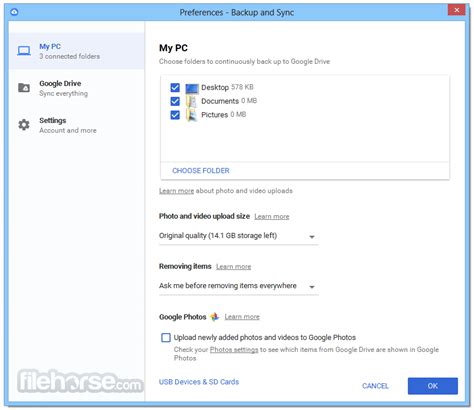This screenshot has width=474, height=410.
Task: Click the Documents 0 MB folder label
Action: (229, 101)
